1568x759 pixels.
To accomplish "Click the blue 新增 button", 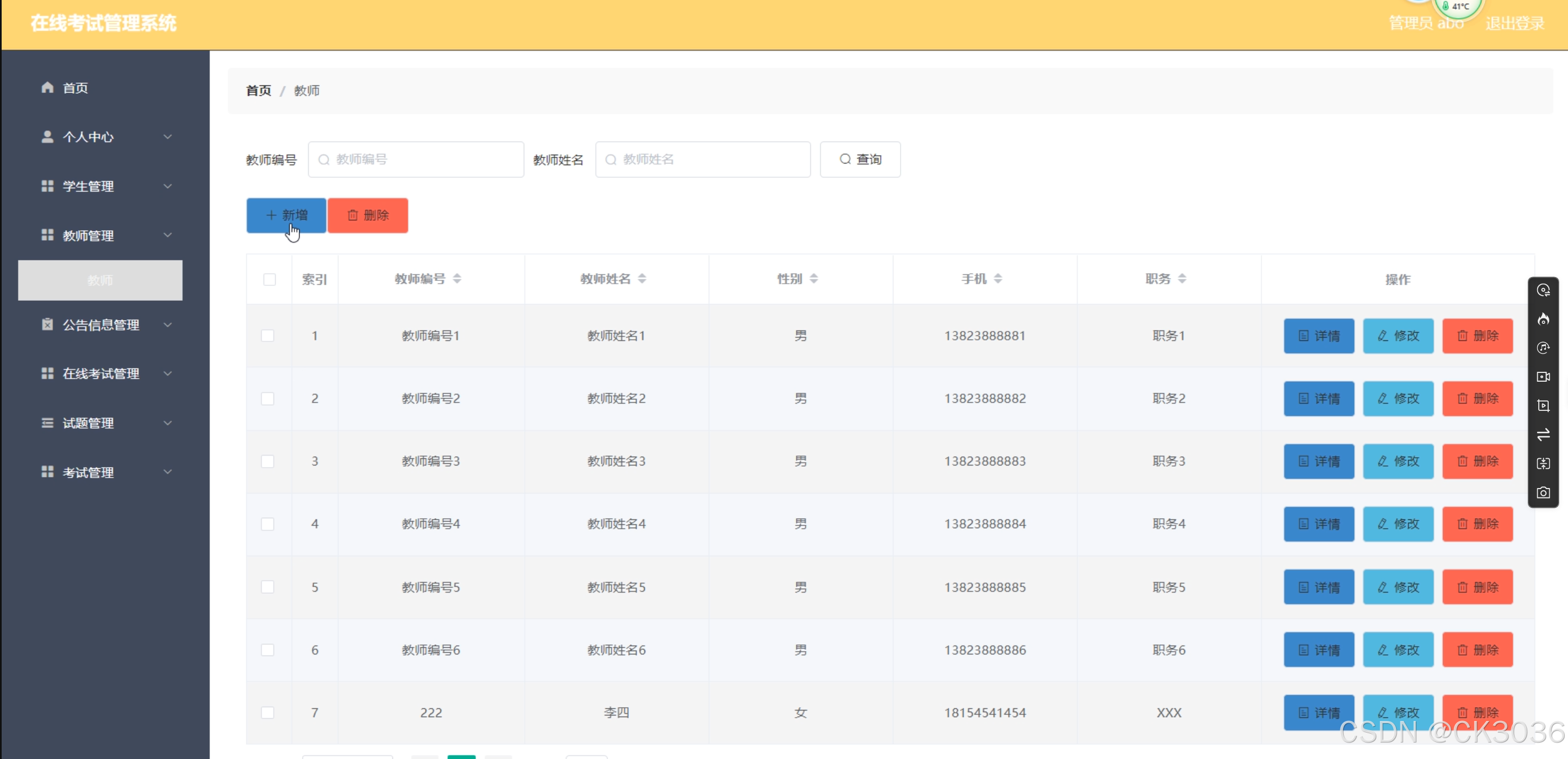I will (x=286, y=215).
